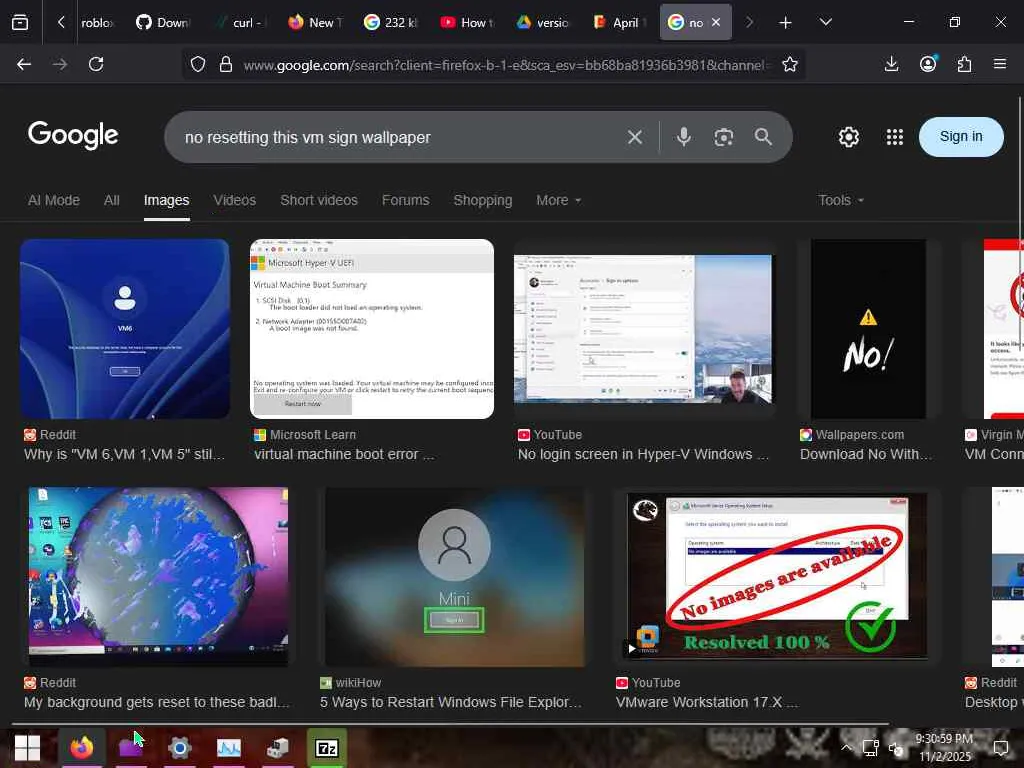Screen dimensions: 1024x768
Task: Clear the search query with X
Action: (634, 137)
